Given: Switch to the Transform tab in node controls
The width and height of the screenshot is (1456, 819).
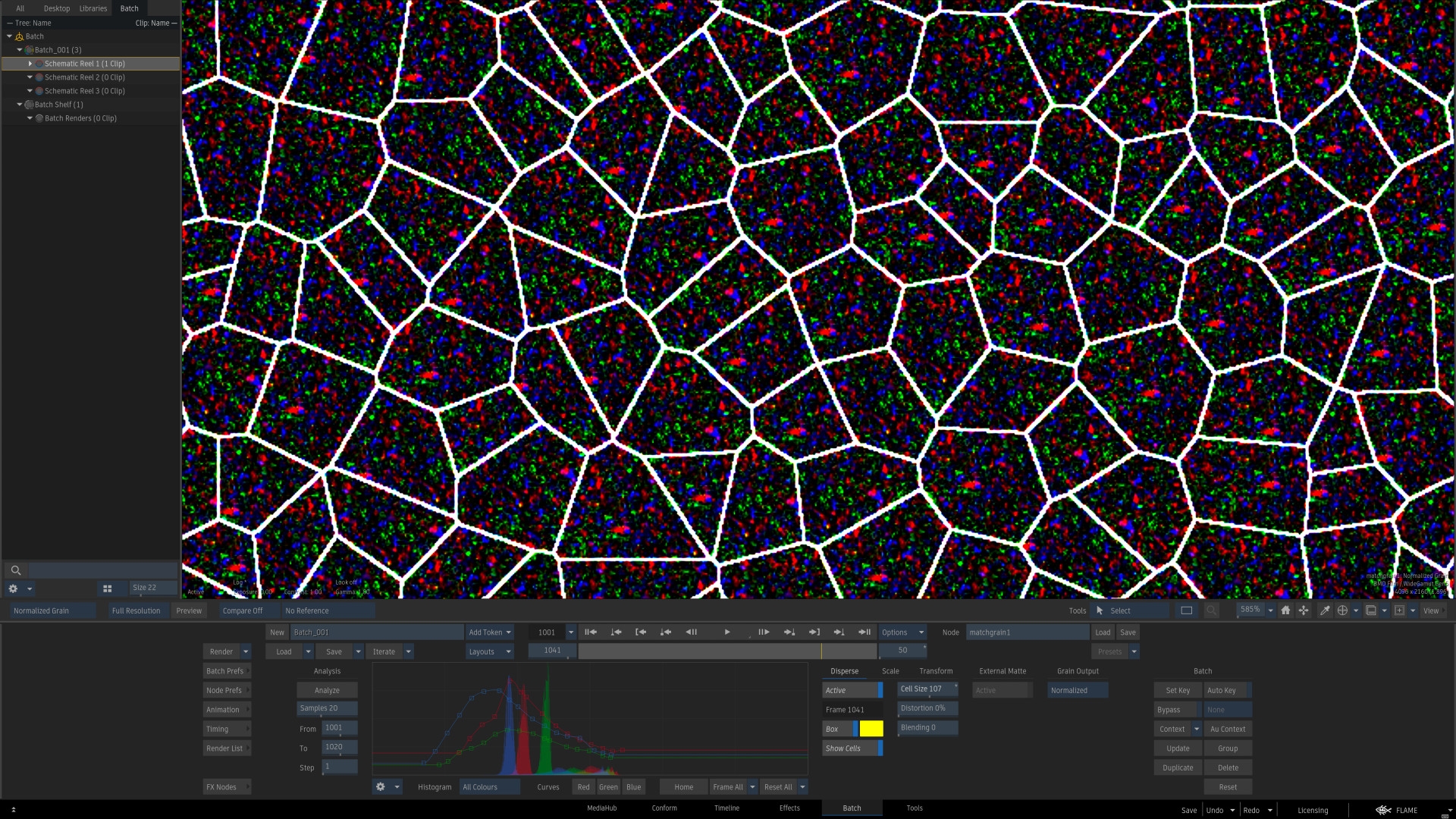Looking at the screenshot, I should point(936,670).
